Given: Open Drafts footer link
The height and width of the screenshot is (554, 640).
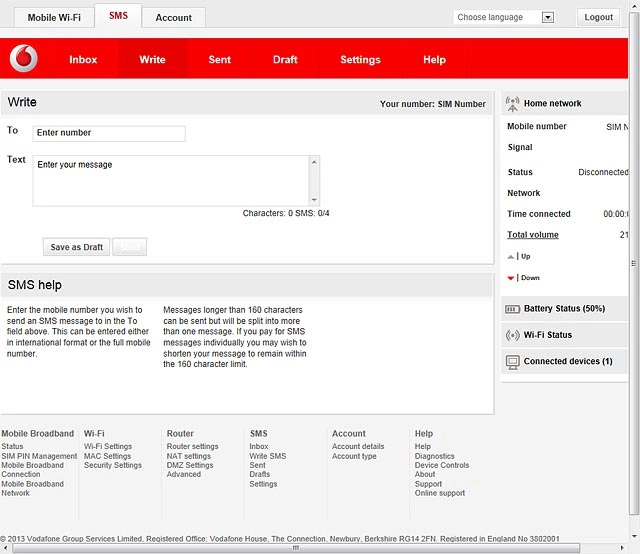Looking at the screenshot, I should pyautogui.click(x=260, y=474).
